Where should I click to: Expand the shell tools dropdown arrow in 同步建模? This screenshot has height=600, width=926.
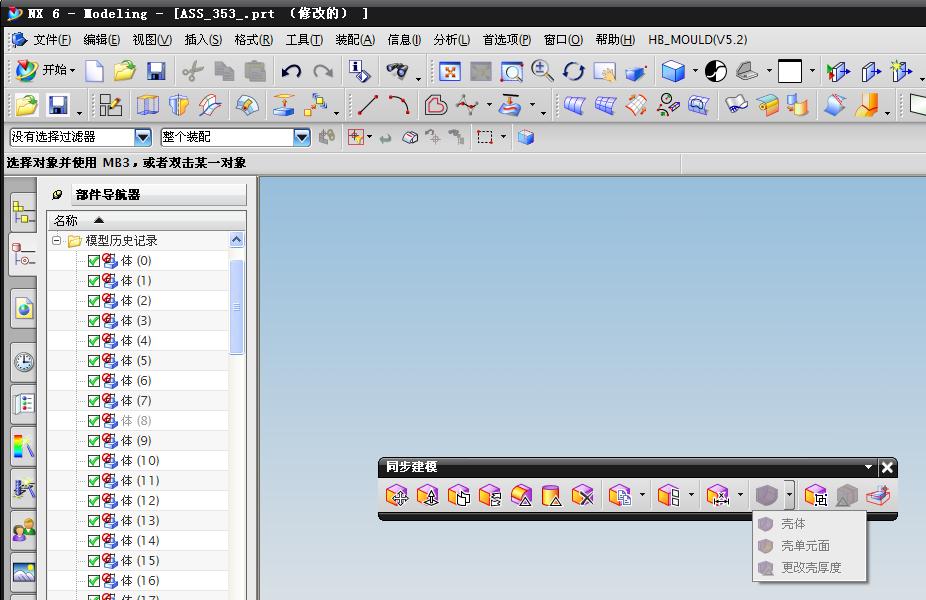(790, 495)
